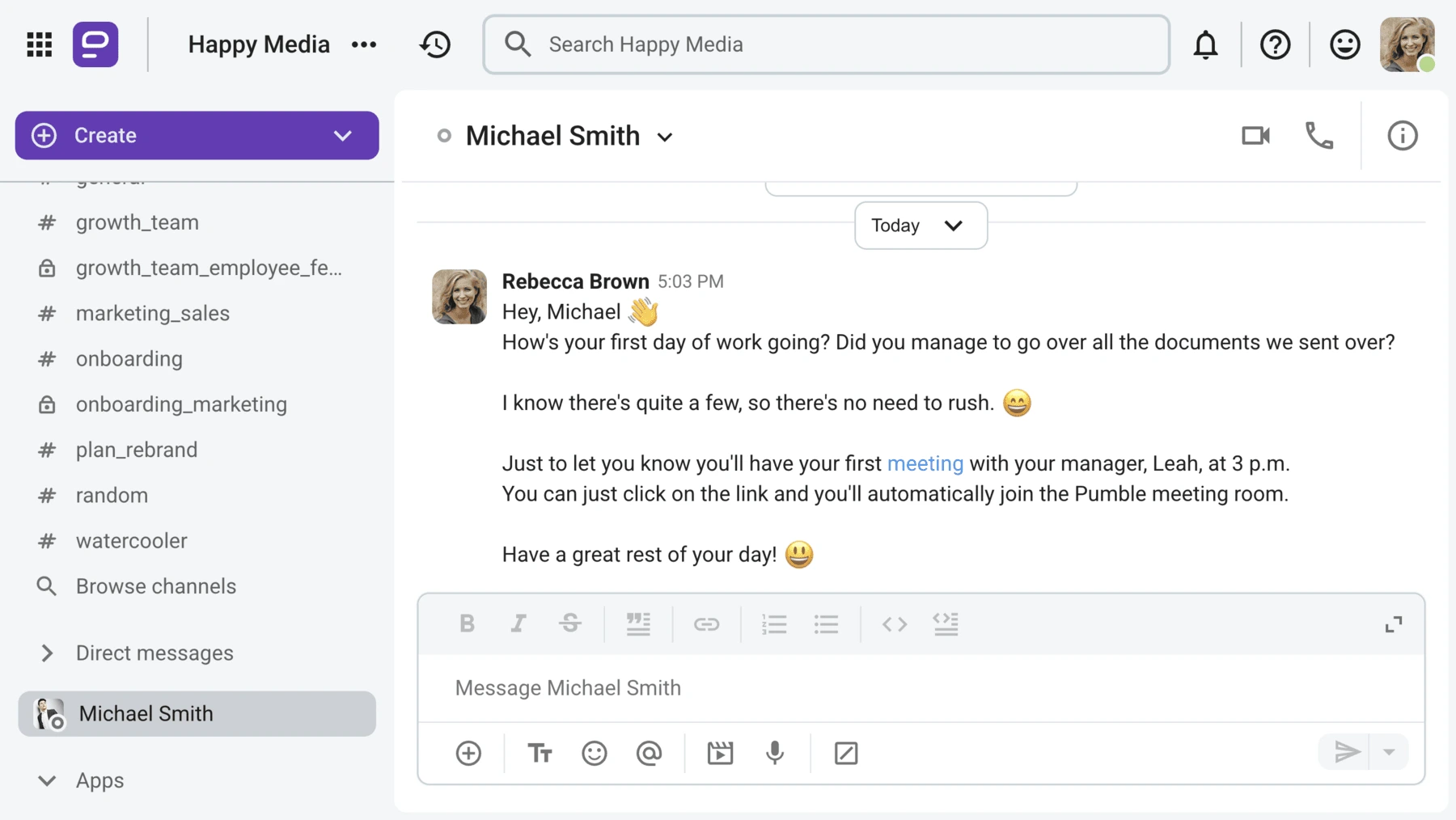The image size is (1456, 820).
Task: Open the plan_rebrand channel
Action: tap(136, 450)
